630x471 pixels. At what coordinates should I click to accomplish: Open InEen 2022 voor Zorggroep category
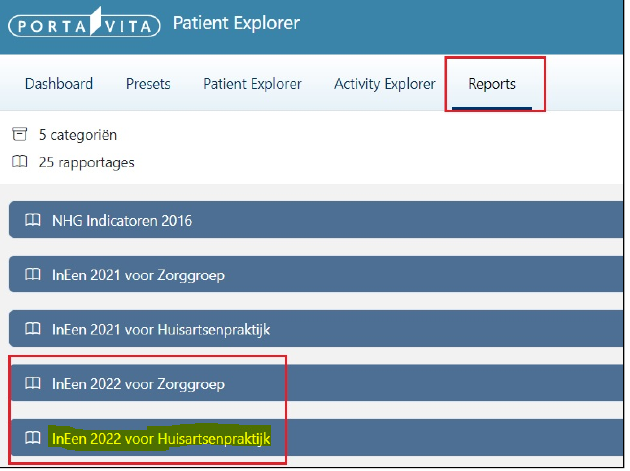click(138, 383)
